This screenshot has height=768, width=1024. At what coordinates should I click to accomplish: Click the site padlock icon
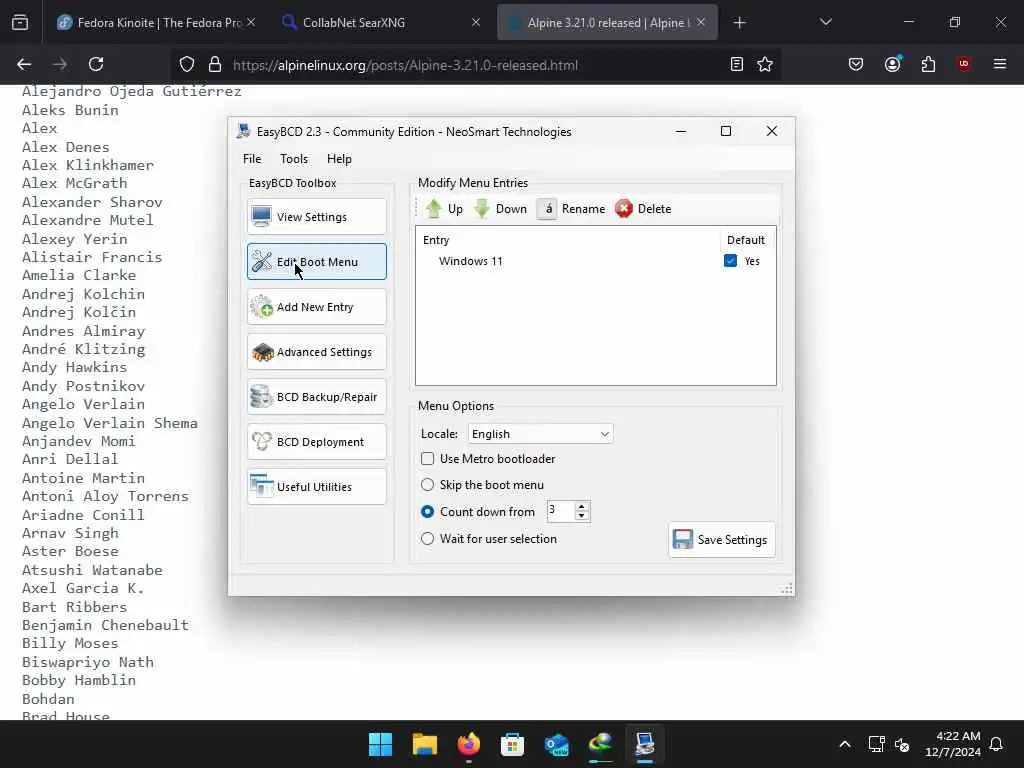pyautogui.click(x=215, y=65)
